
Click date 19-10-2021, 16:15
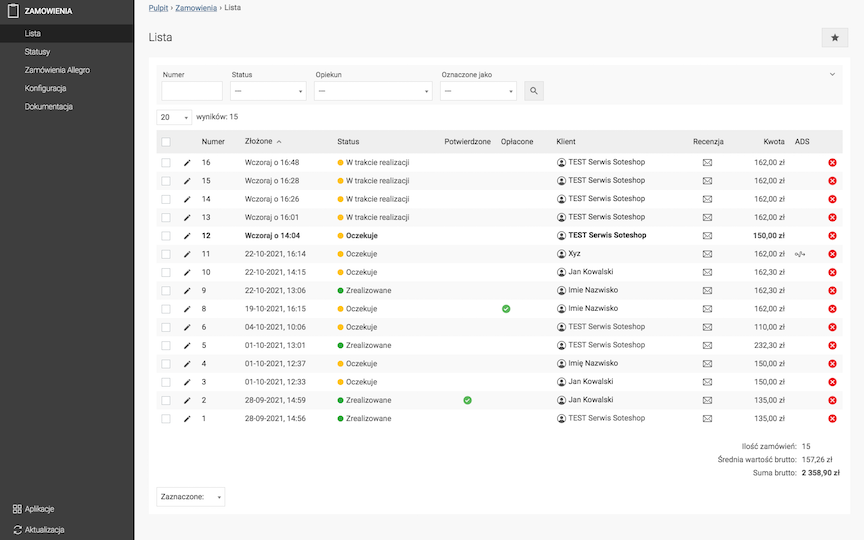pyautogui.click(x=275, y=309)
